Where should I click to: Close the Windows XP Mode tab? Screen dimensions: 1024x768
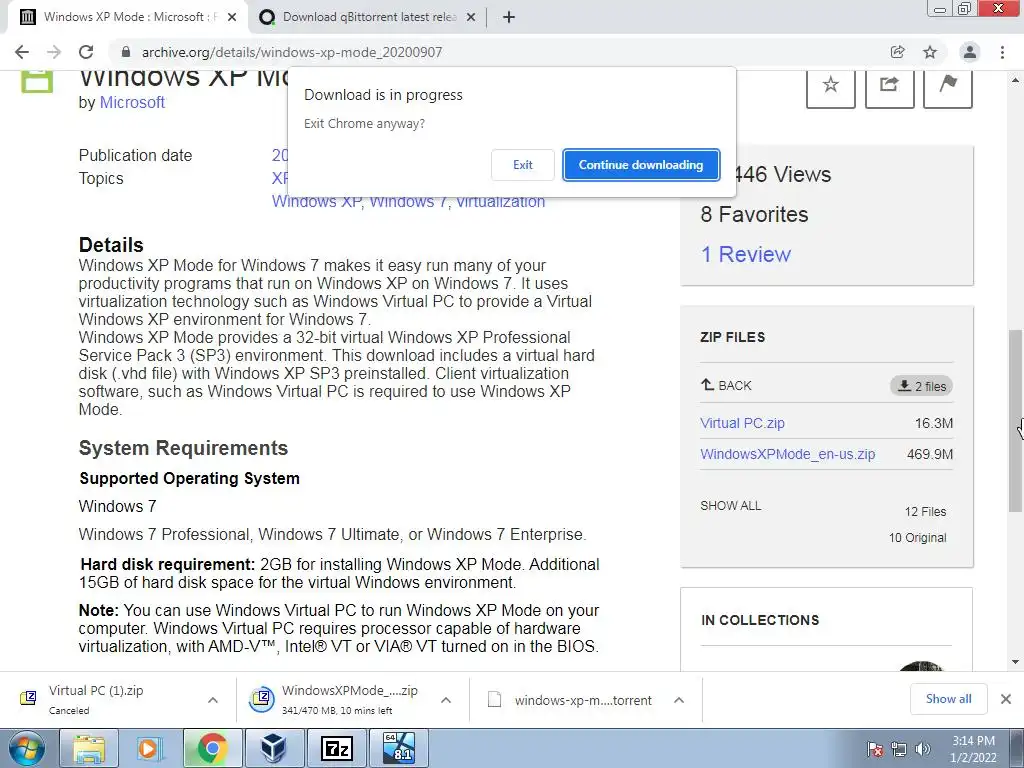click(232, 17)
